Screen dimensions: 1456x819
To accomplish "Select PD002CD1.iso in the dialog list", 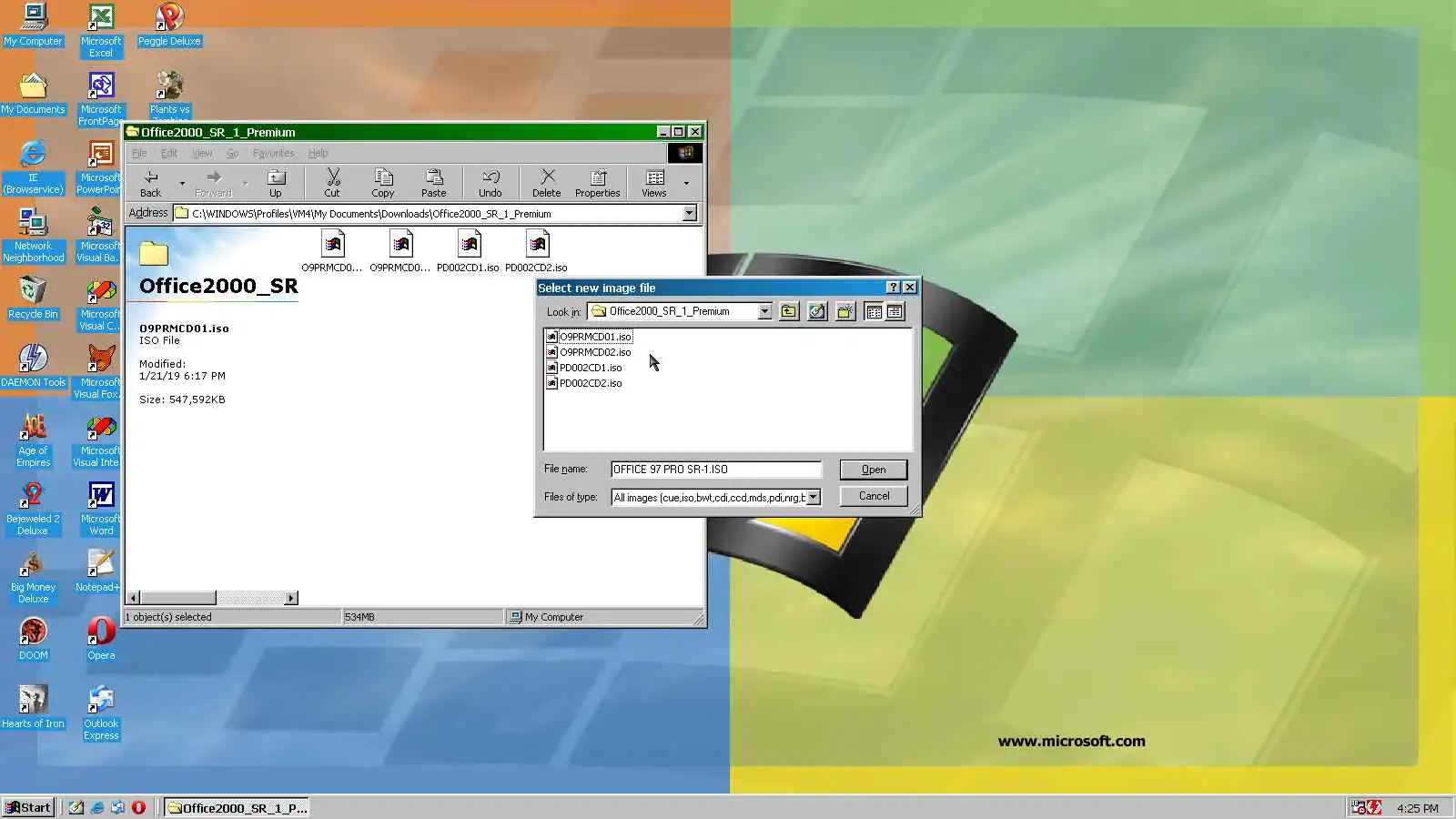I will coord(584,368).
